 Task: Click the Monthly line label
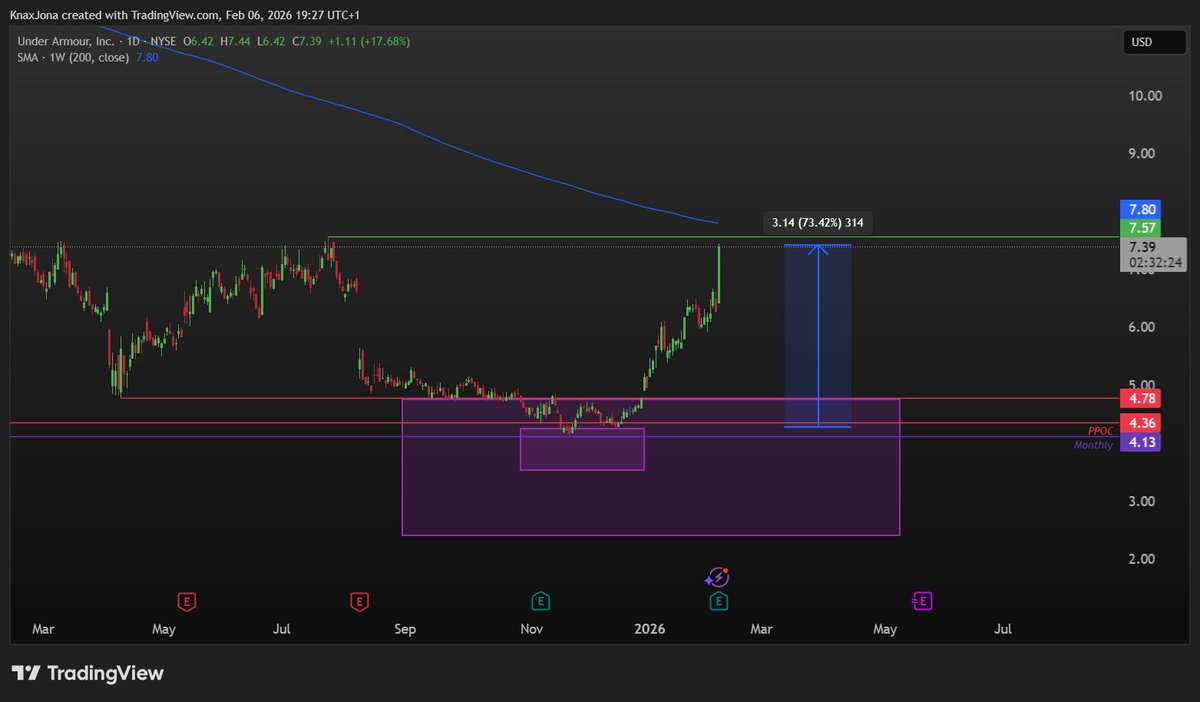pos(1094,445)
